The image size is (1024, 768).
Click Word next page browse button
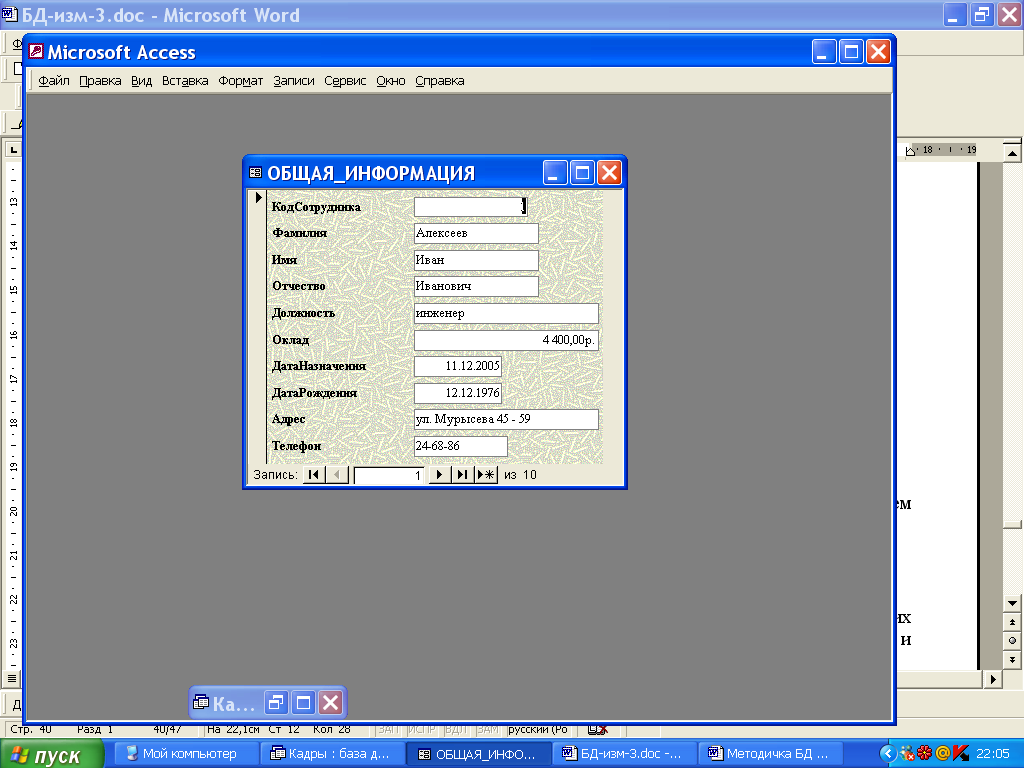[1012, 660]
